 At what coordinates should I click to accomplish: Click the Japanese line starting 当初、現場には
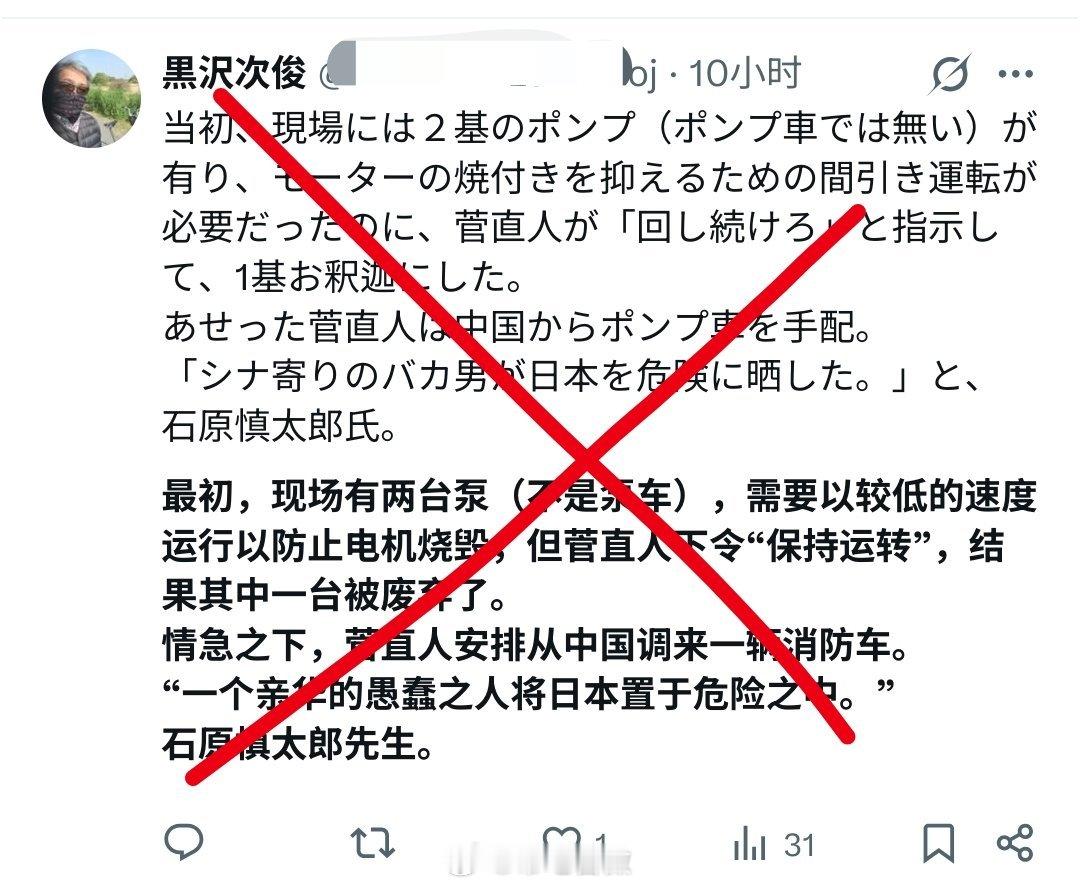[x=599, y=127]
